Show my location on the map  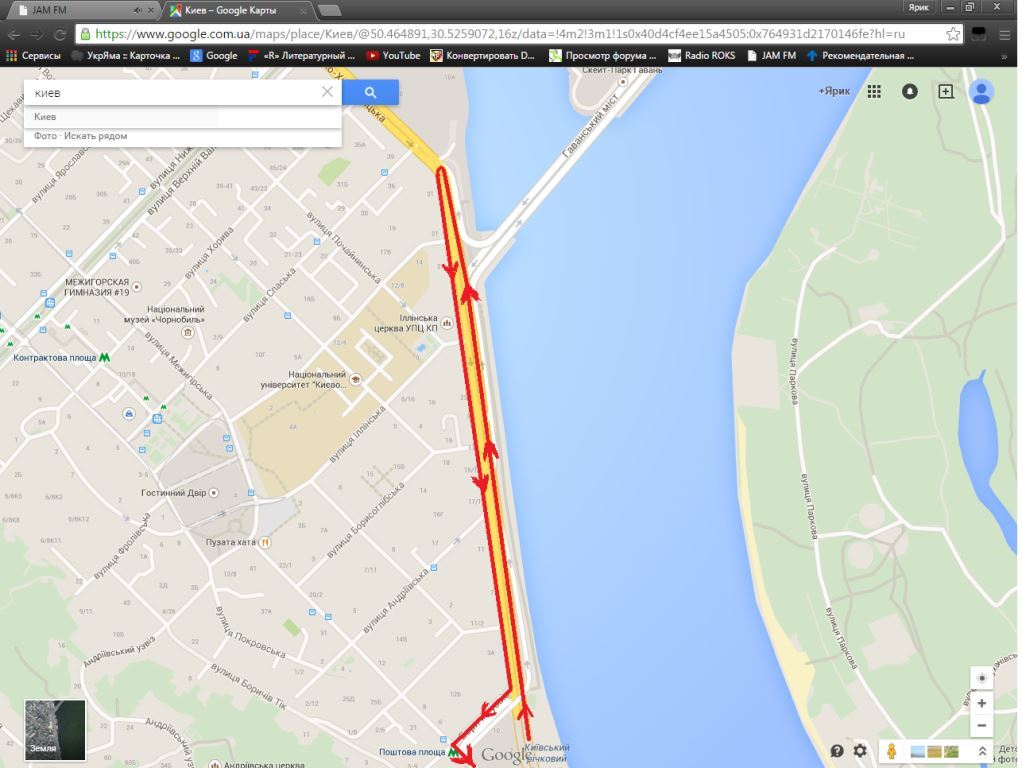click(982, 678)
